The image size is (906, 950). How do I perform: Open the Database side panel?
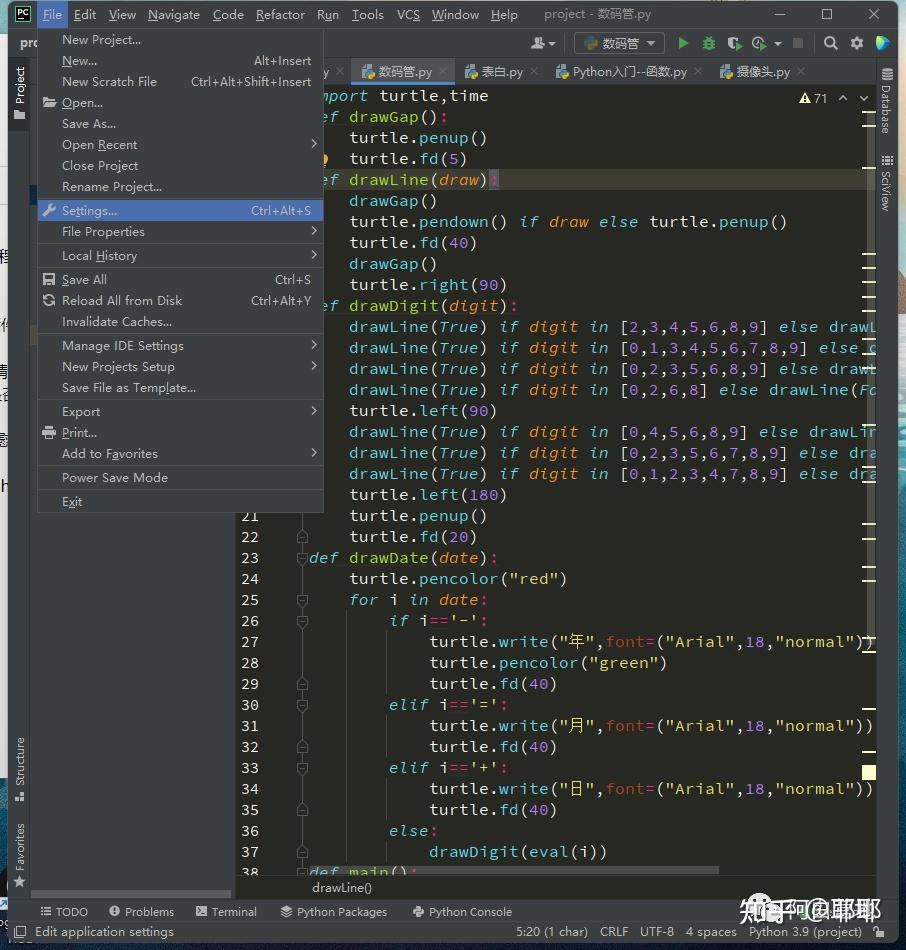[x=886, y=102]
